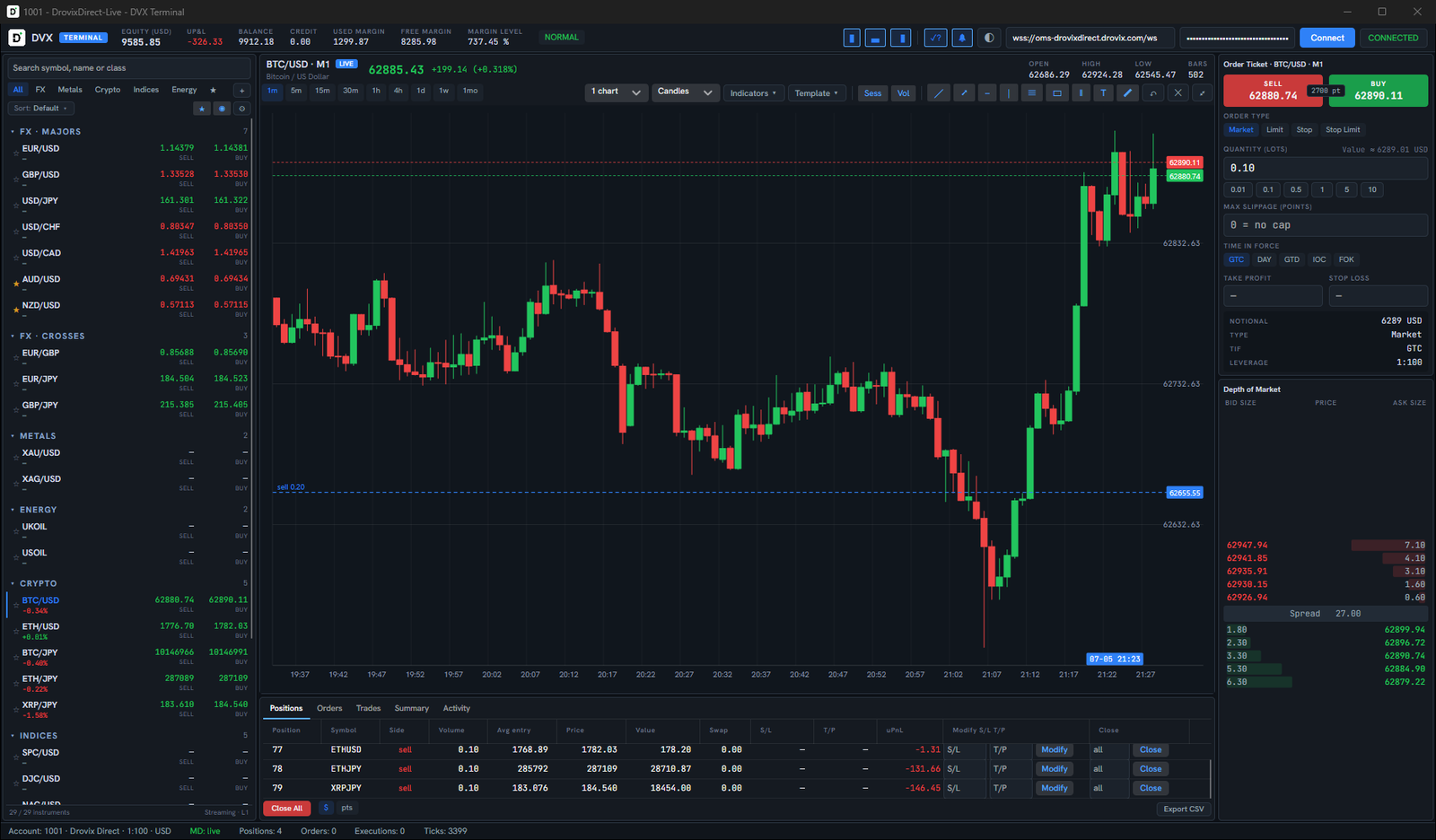The width and height of the screenshot is (1436, 840).
Task: Toggle favorite star for AUD/USD
Action: coord(15,284)
